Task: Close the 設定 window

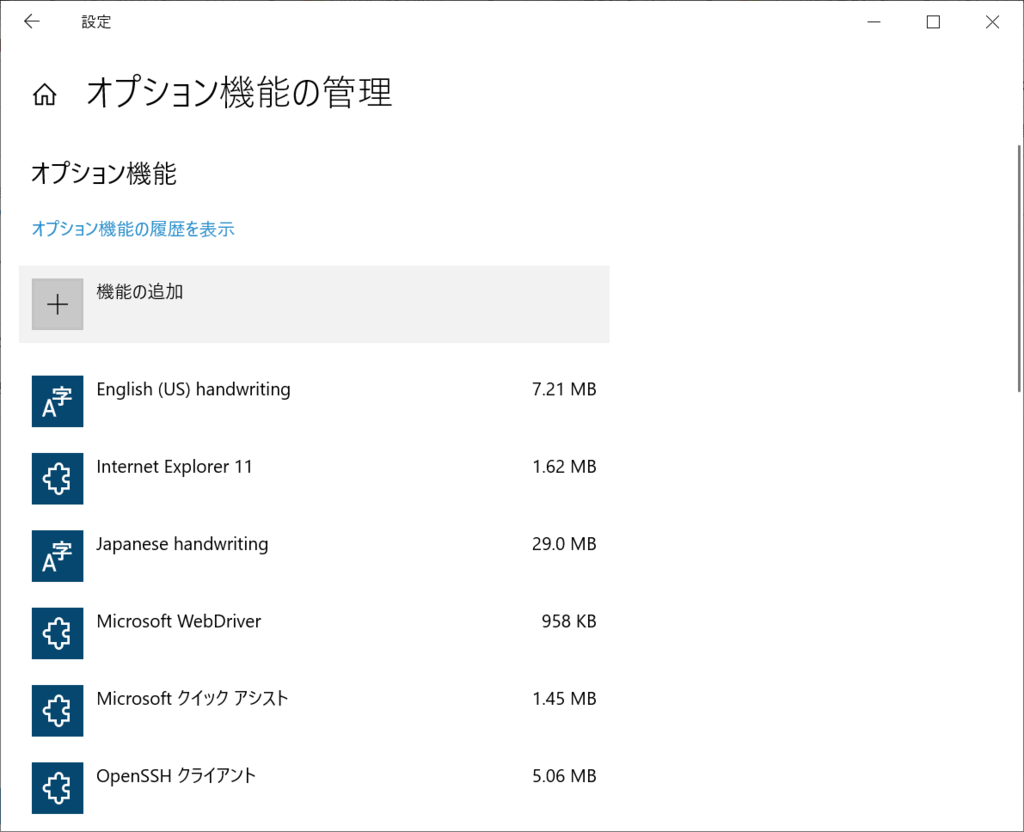Action: [x=993, y=22]
